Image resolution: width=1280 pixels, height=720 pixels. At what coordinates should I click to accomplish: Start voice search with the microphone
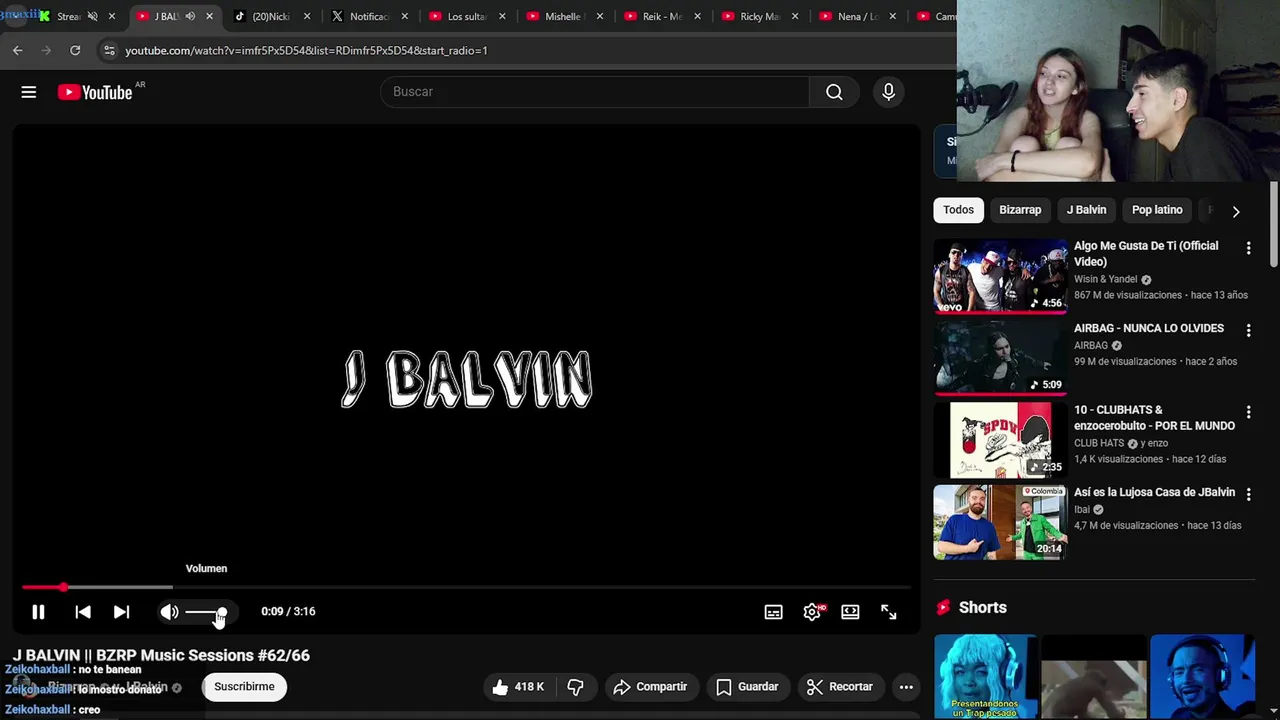pos(888,92)
